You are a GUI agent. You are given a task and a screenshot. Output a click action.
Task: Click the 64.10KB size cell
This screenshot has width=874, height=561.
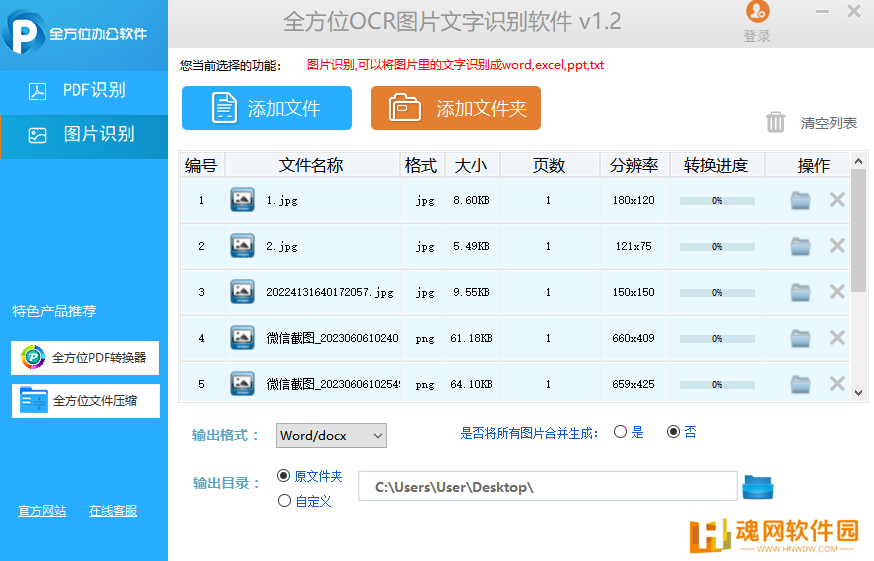[x=472, y=384]
